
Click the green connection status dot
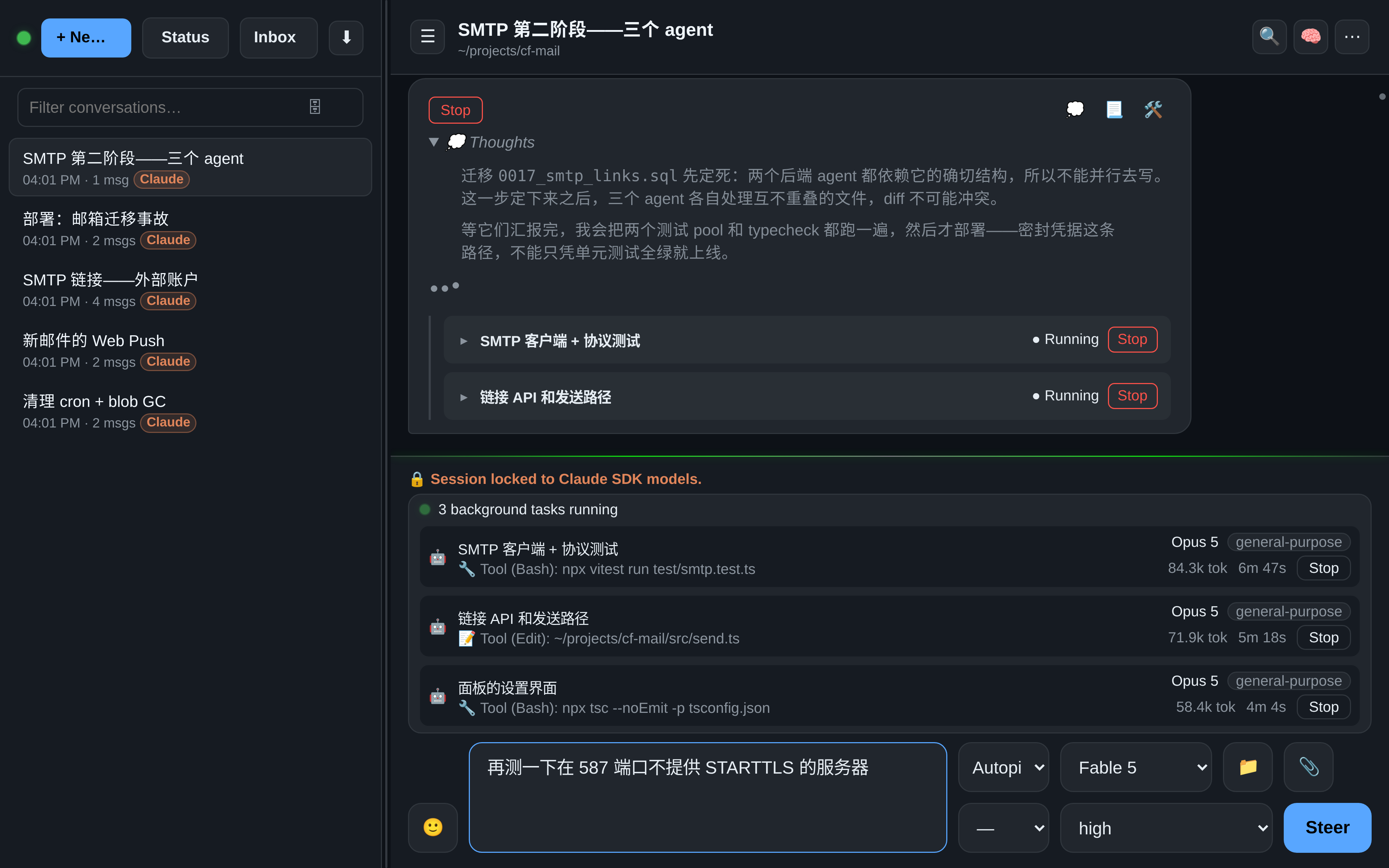coord(24,38)
